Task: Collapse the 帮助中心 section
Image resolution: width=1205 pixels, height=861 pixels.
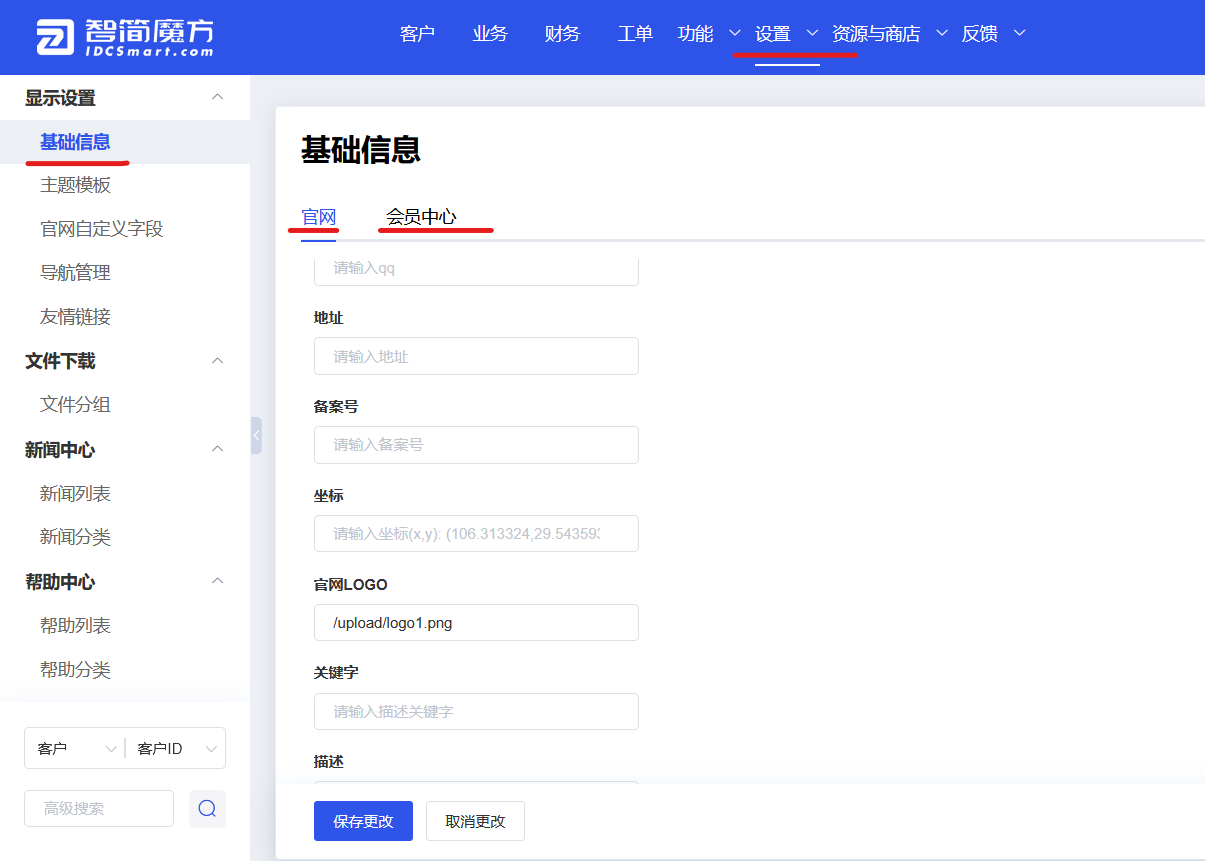Action: pos(217,581)
